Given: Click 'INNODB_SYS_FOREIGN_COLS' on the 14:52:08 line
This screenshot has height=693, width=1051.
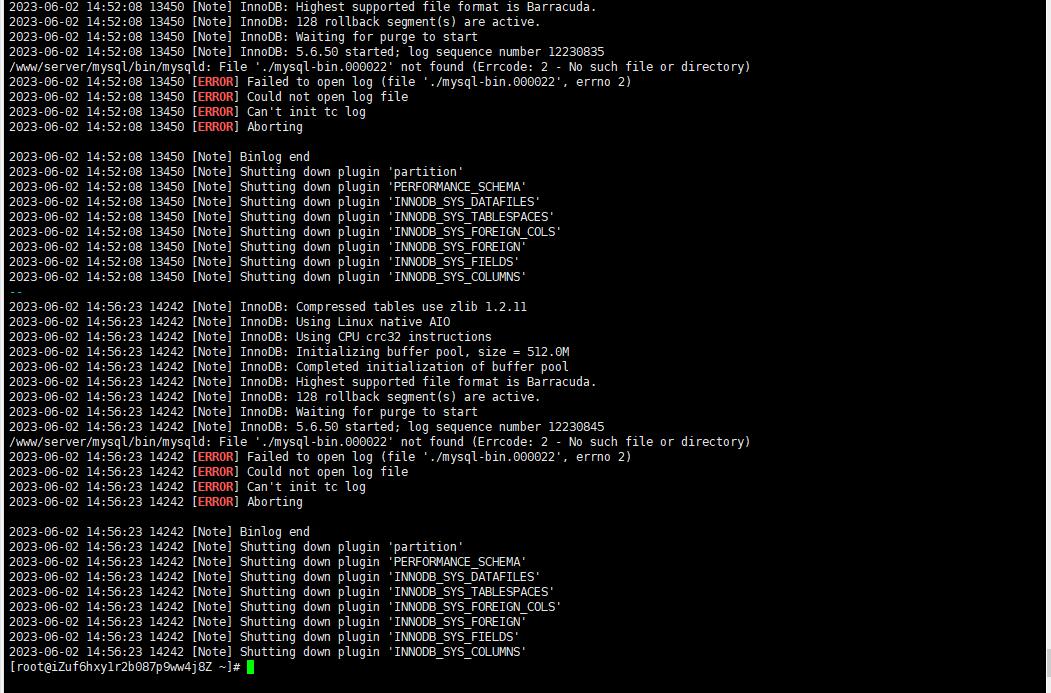Looking at the screenshot, I should 475,232.
